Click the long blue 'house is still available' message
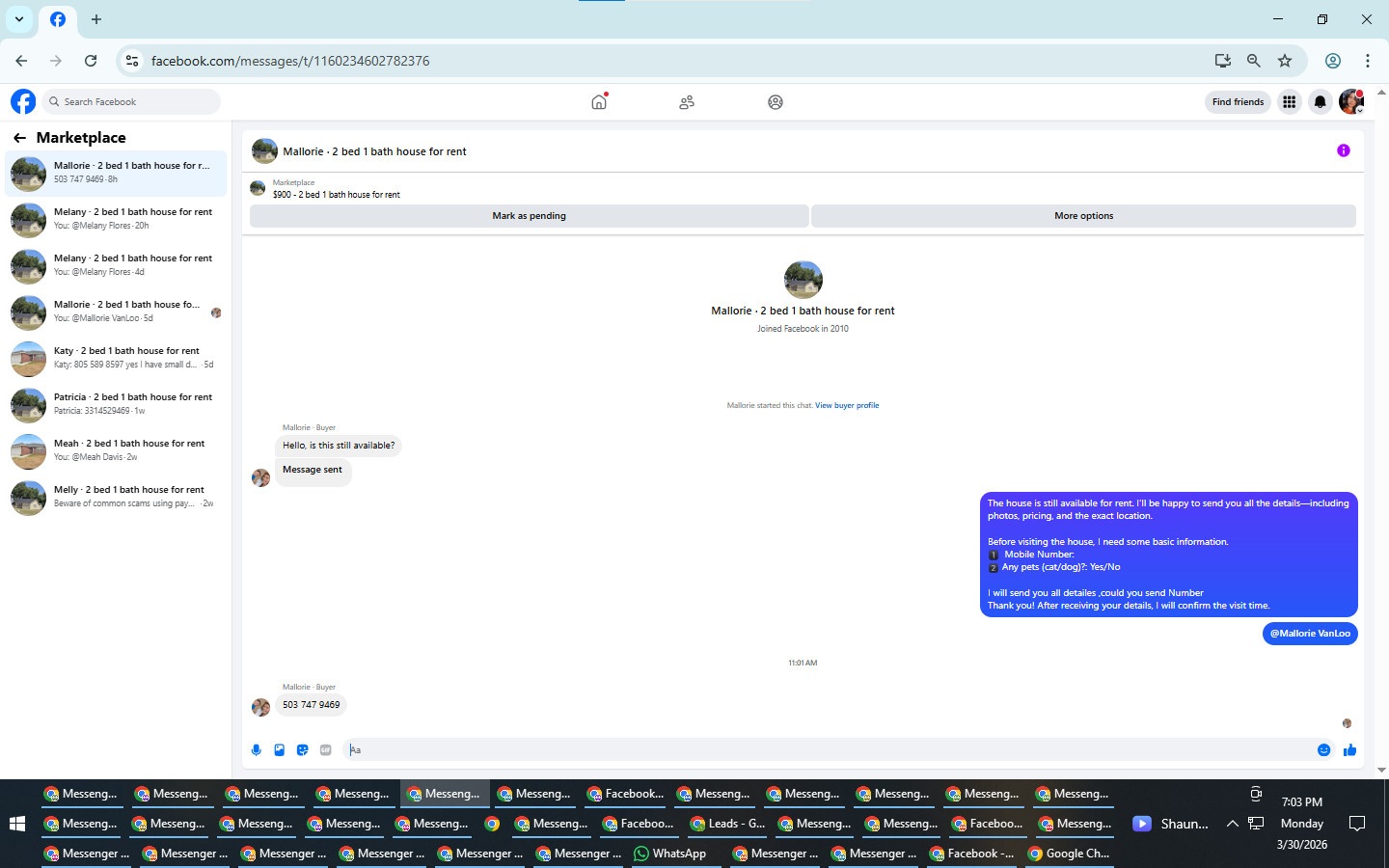The image size is (1389, 868). pyautogui.click(x=1168, y=555)
